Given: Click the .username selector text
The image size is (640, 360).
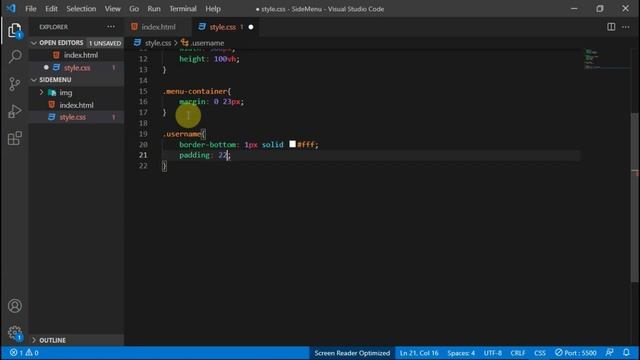Looking at the screenshot, I should (182, 134).
